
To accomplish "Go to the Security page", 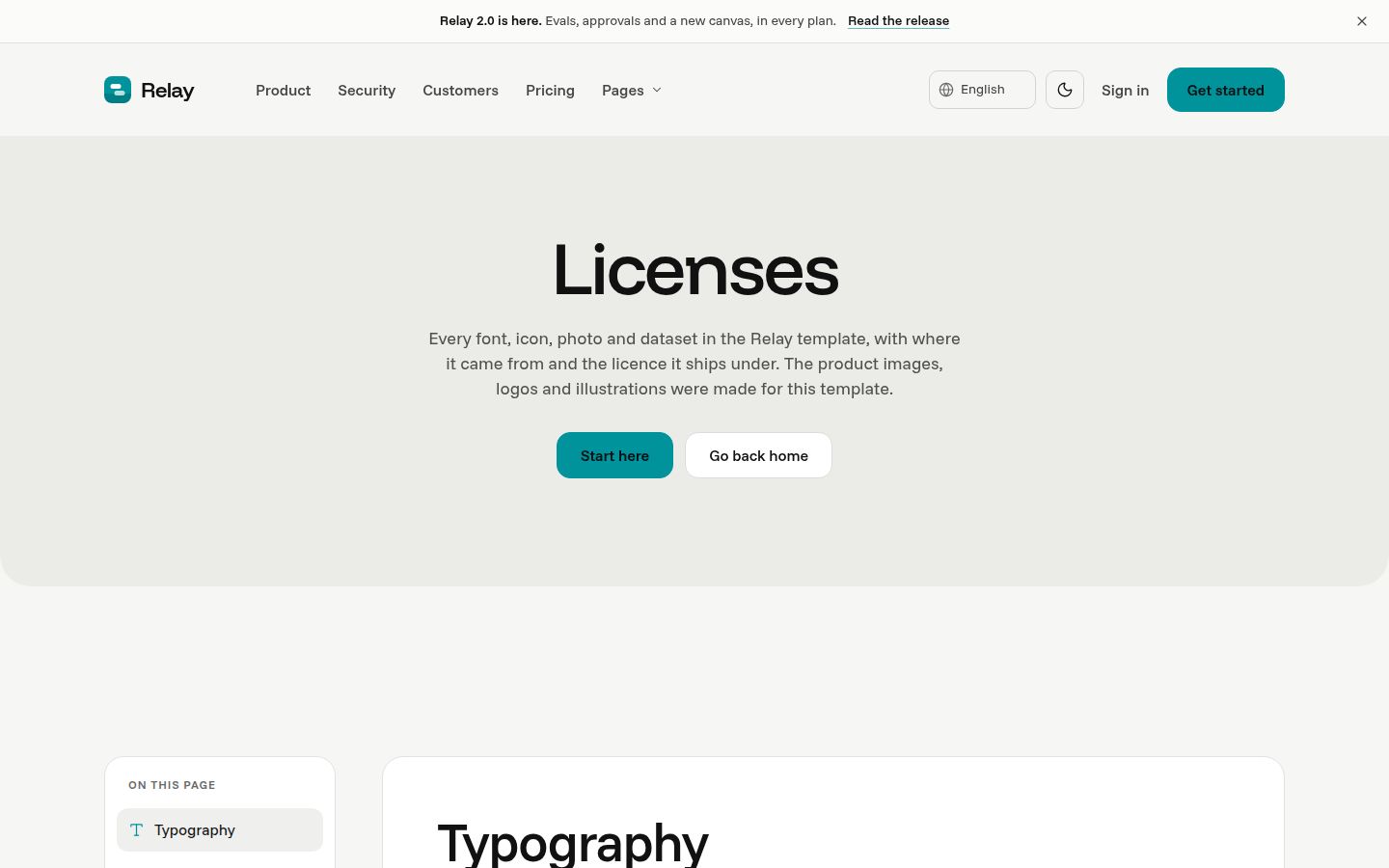I will pyautogui.click(x=367, y=90).
